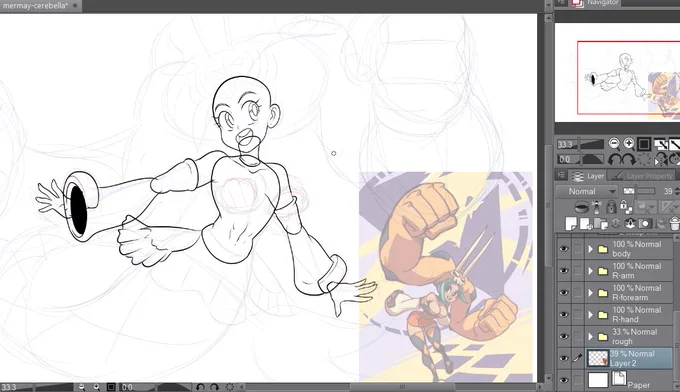The width and height of the screenshot is (680, 392).
Task: Expand the R-arm folder
Action: [591, 271]
